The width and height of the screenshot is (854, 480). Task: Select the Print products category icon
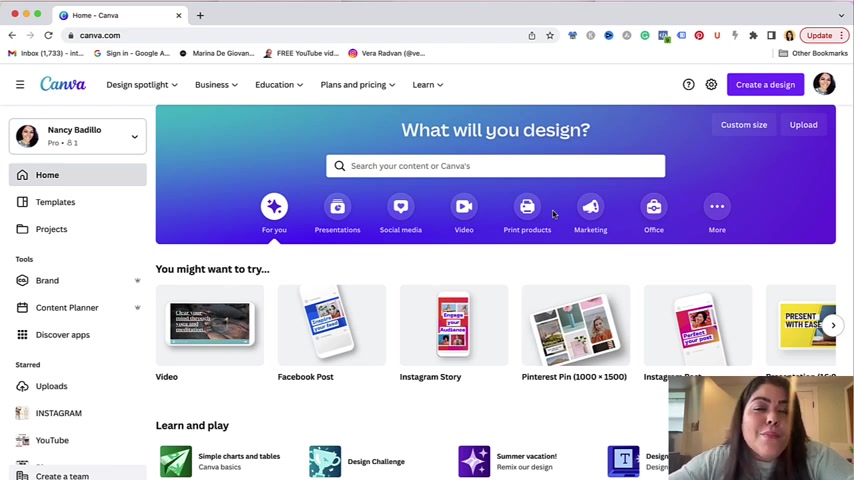point(527,206)
